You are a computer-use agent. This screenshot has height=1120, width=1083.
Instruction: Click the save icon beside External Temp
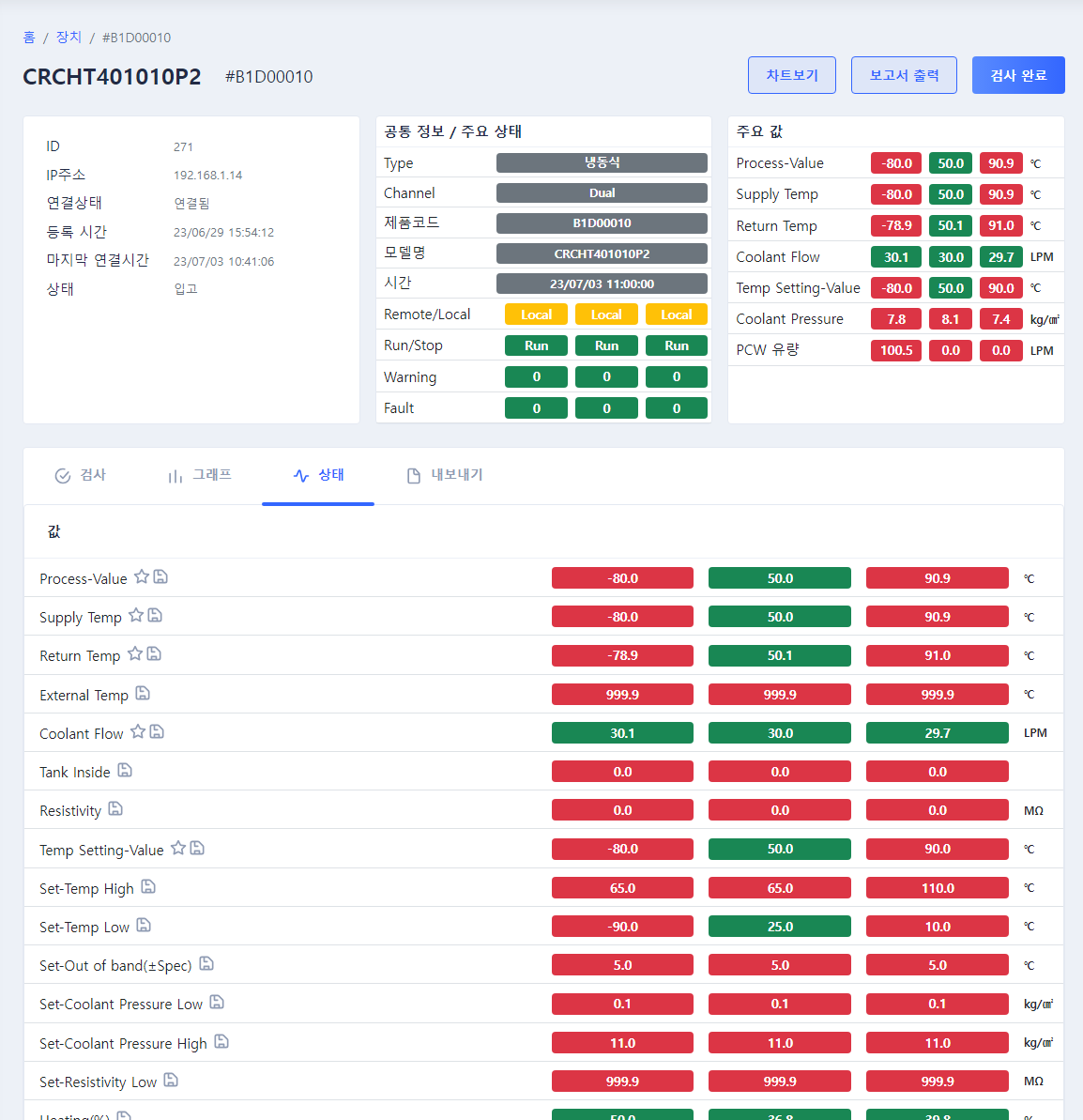tap(143, 693)
